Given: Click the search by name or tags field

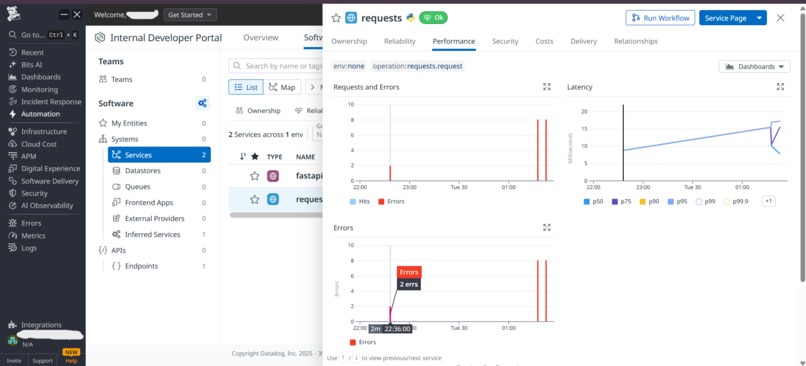Looking at the screenshot, I should pos(276,66).
